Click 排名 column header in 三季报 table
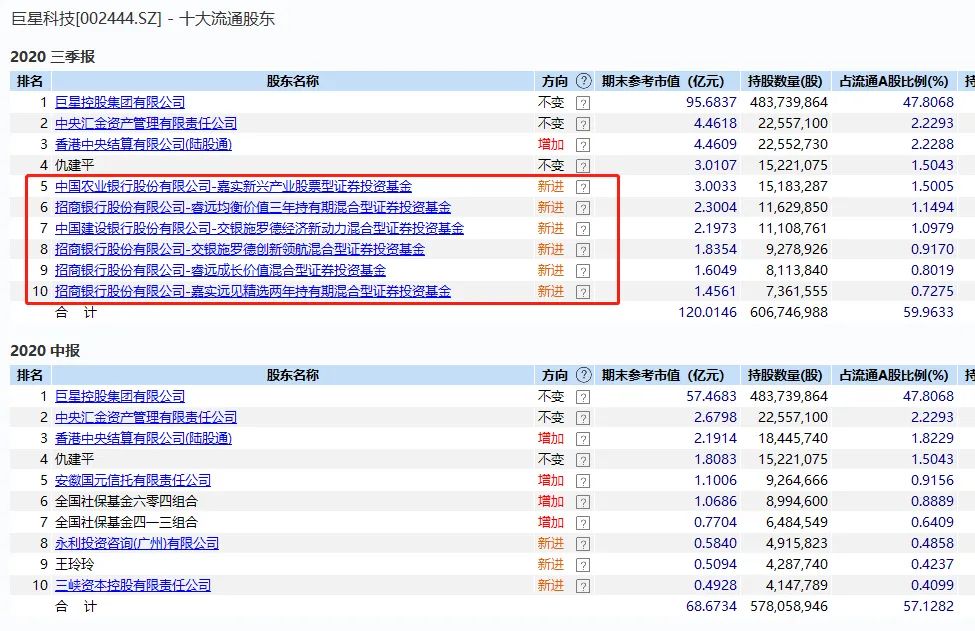The height and width of the screenshot is (631, 975). [x=30, y=81]
